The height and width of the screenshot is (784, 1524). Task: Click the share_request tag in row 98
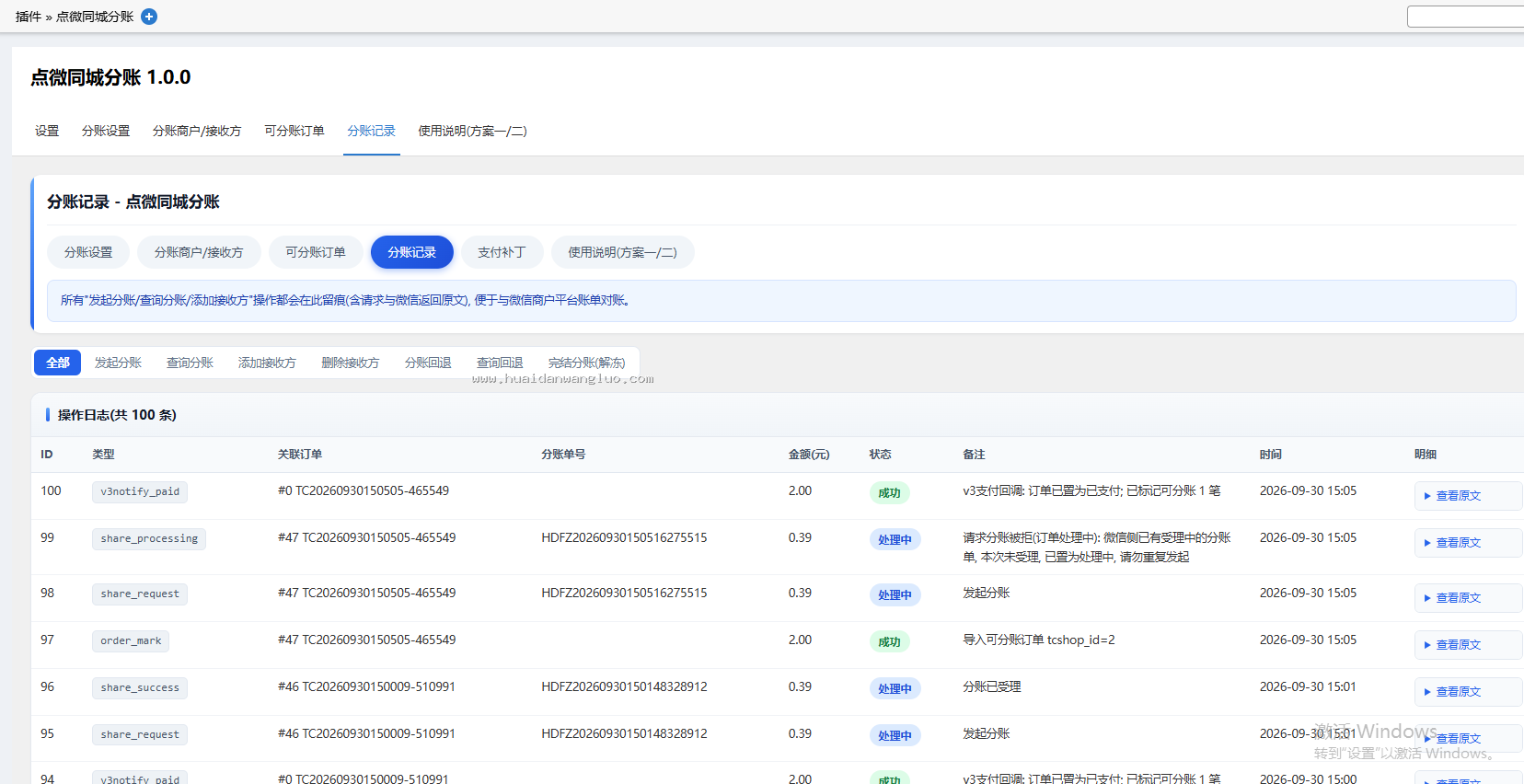[140, 594]
